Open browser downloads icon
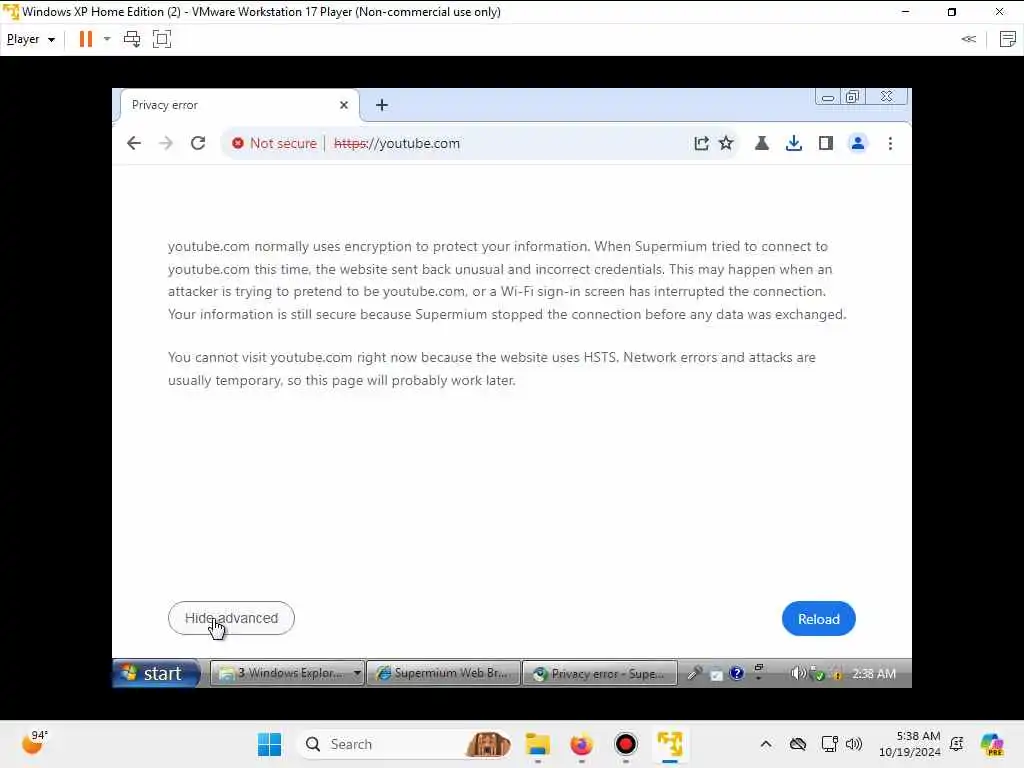The width and height of the screenshot is (1024, 768). click(793, 143)
